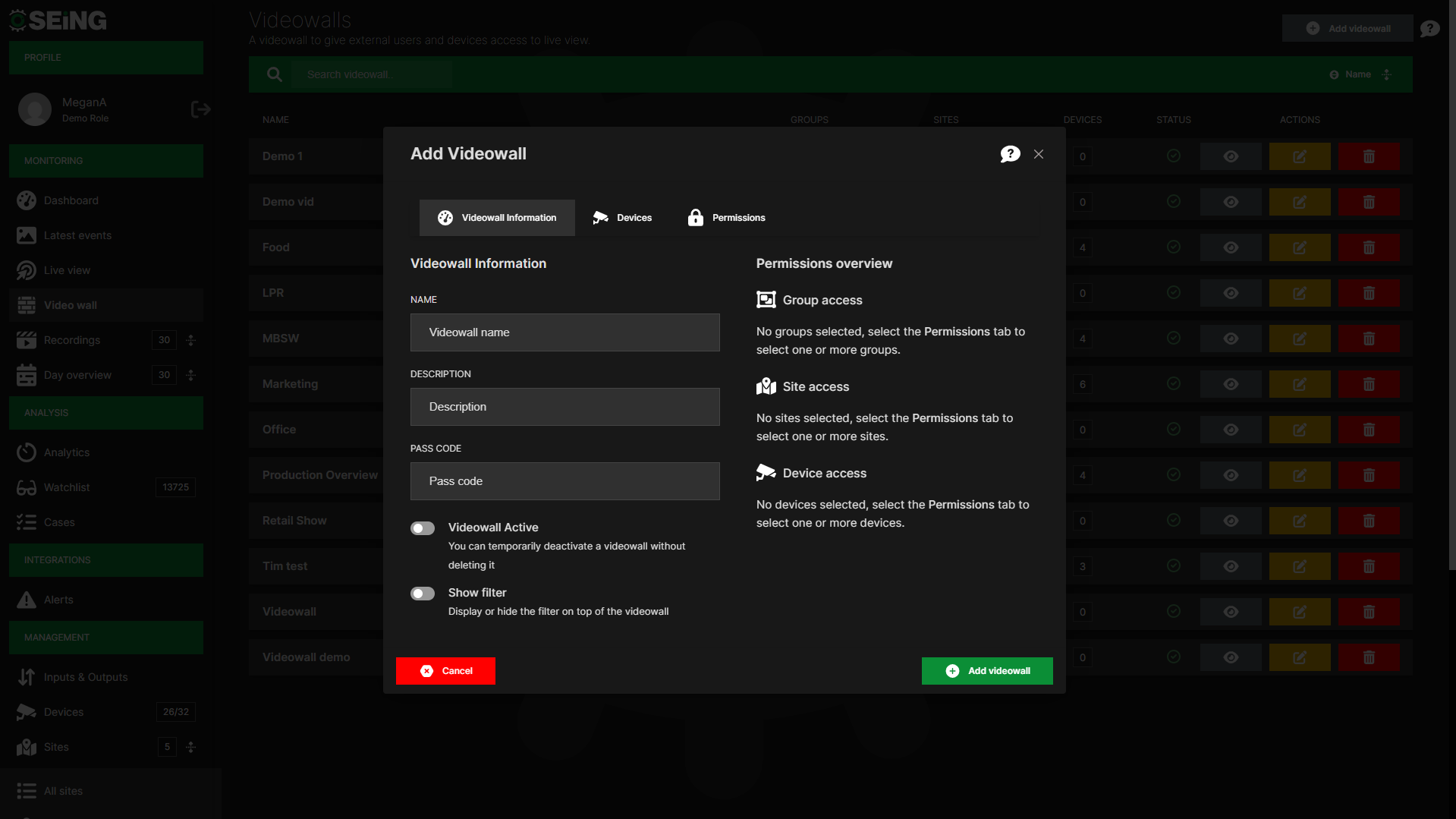The width and height of the screenshot is (1456, 819).
Task: Delete the Demo 1 videowall
Action: pos(1369,156)
